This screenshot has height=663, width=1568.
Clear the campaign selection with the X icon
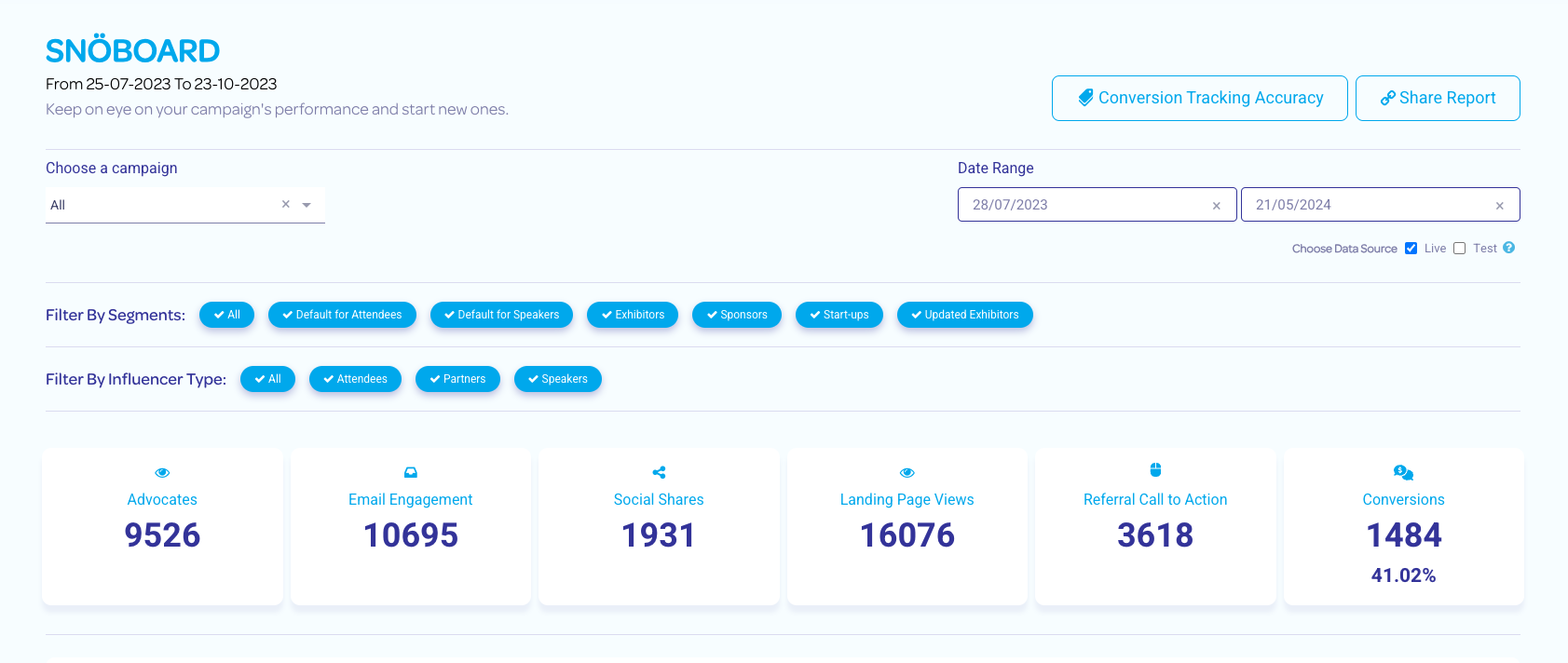coord(286,205)
